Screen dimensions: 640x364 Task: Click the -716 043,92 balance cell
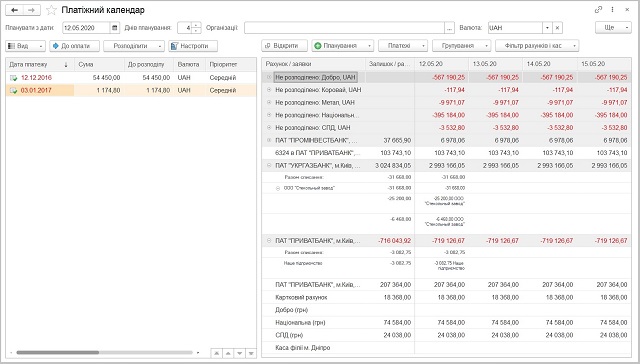tap(390, 241)
